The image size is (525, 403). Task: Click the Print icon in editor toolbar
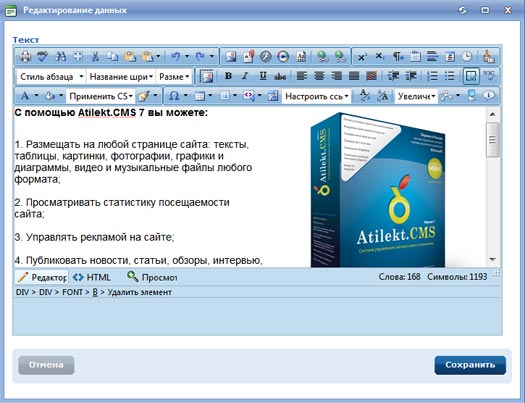point(25,57)
